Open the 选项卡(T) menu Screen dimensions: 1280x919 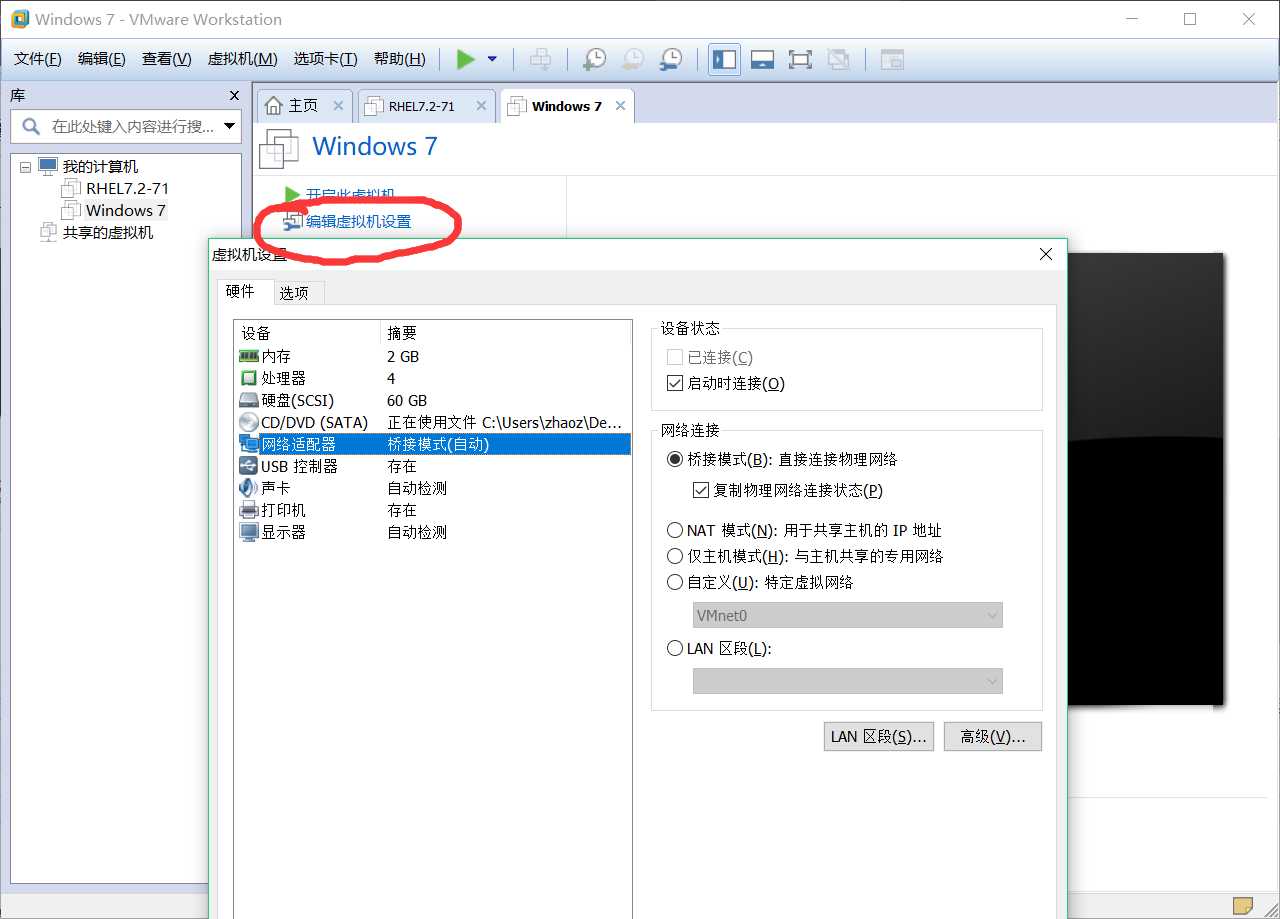click(325, 59)
